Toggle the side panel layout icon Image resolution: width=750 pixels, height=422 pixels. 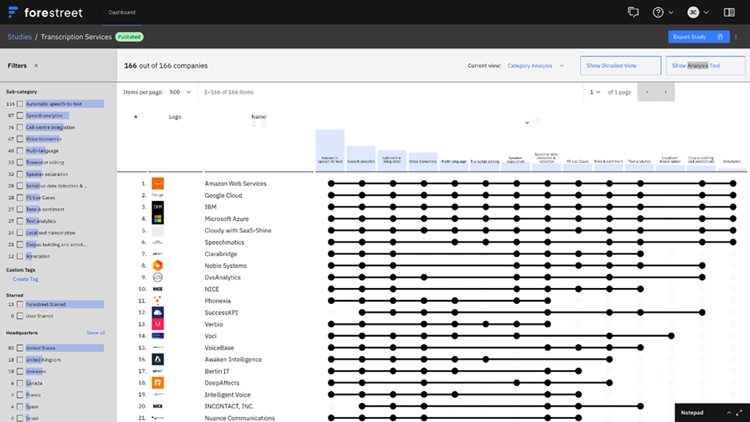coord(729,12)
